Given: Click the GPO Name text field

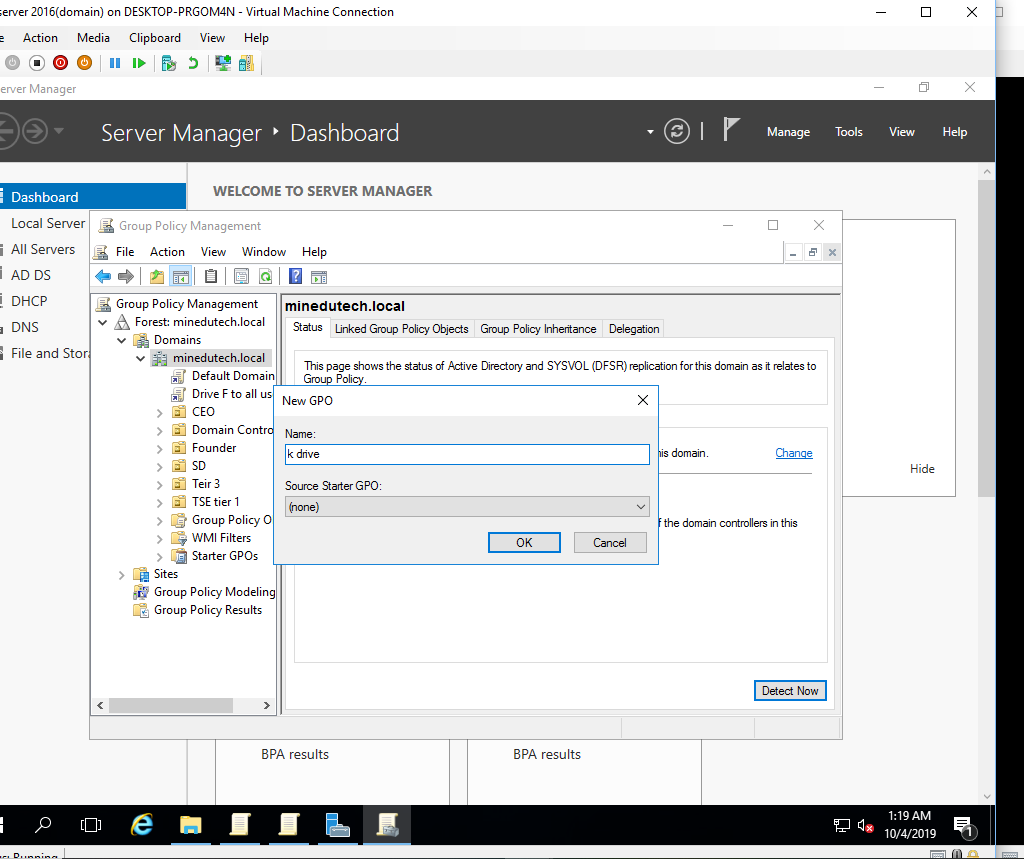Looking at the screenshot, I should (x=467, y=455).
